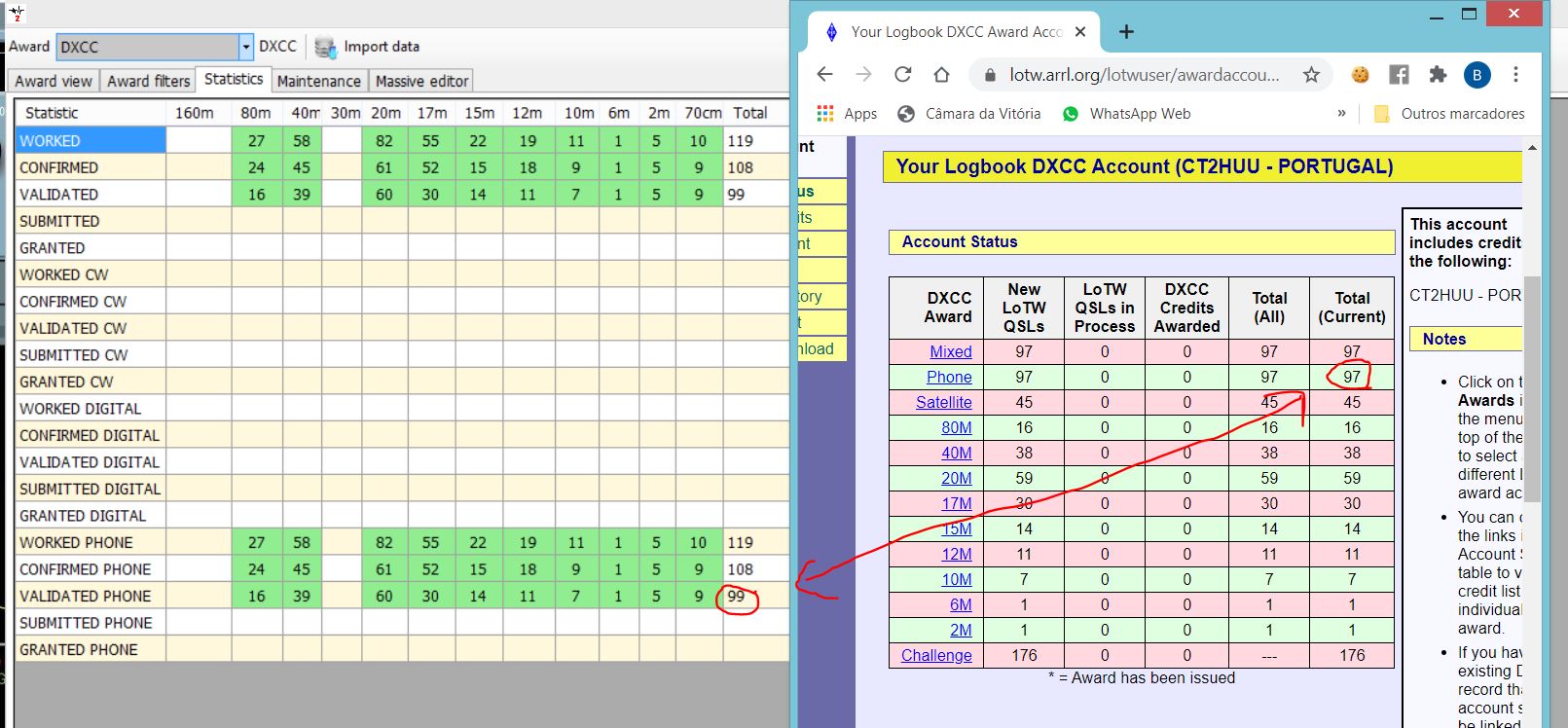Click the Chrome home icon

coord(941,74)
